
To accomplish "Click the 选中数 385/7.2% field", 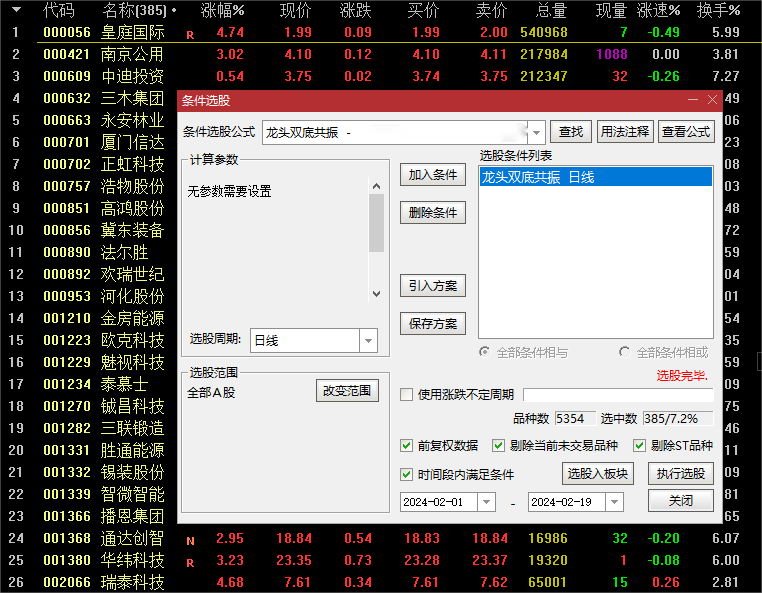I will pyautogui.click(x=678, y=419).
